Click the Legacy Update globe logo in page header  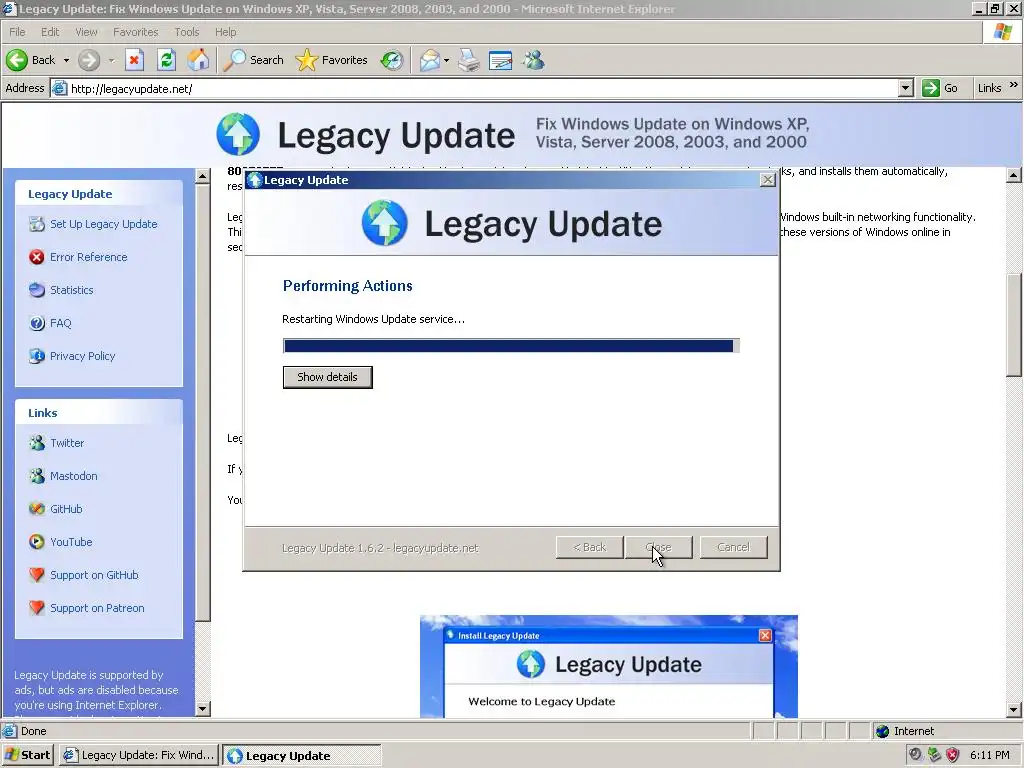tap(238, 134)
